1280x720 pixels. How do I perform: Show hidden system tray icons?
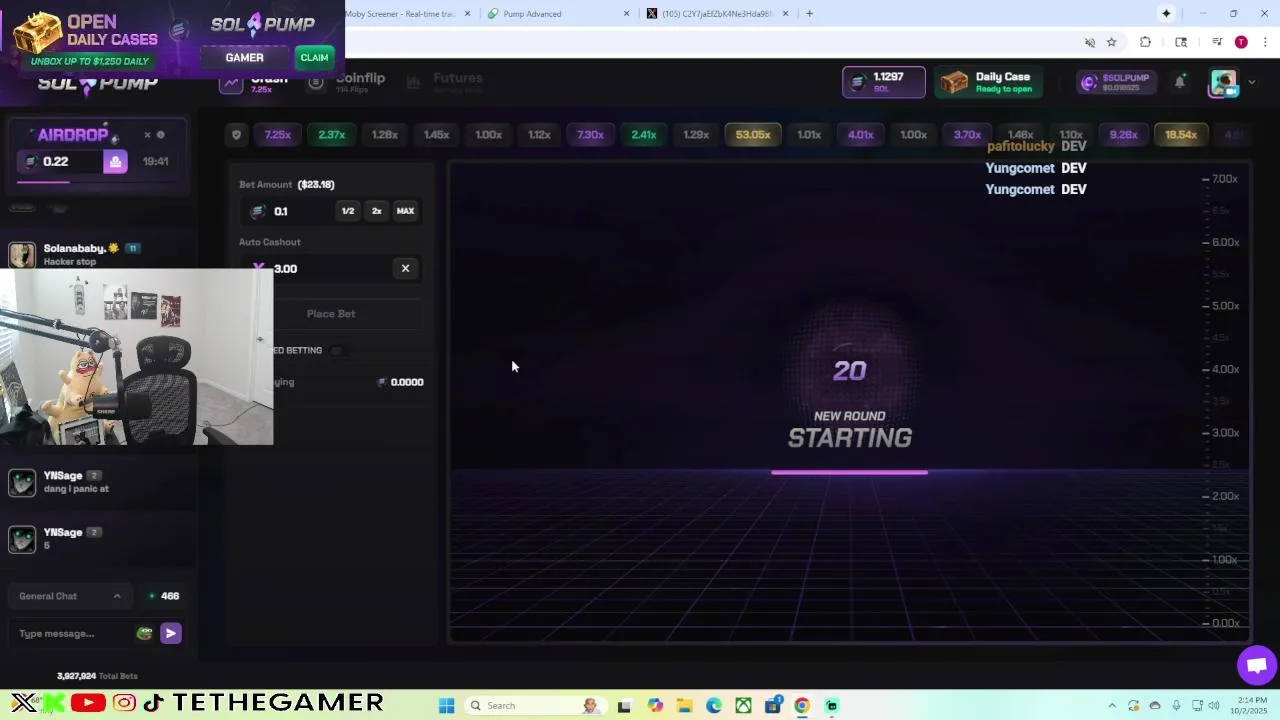(1112, 706)
